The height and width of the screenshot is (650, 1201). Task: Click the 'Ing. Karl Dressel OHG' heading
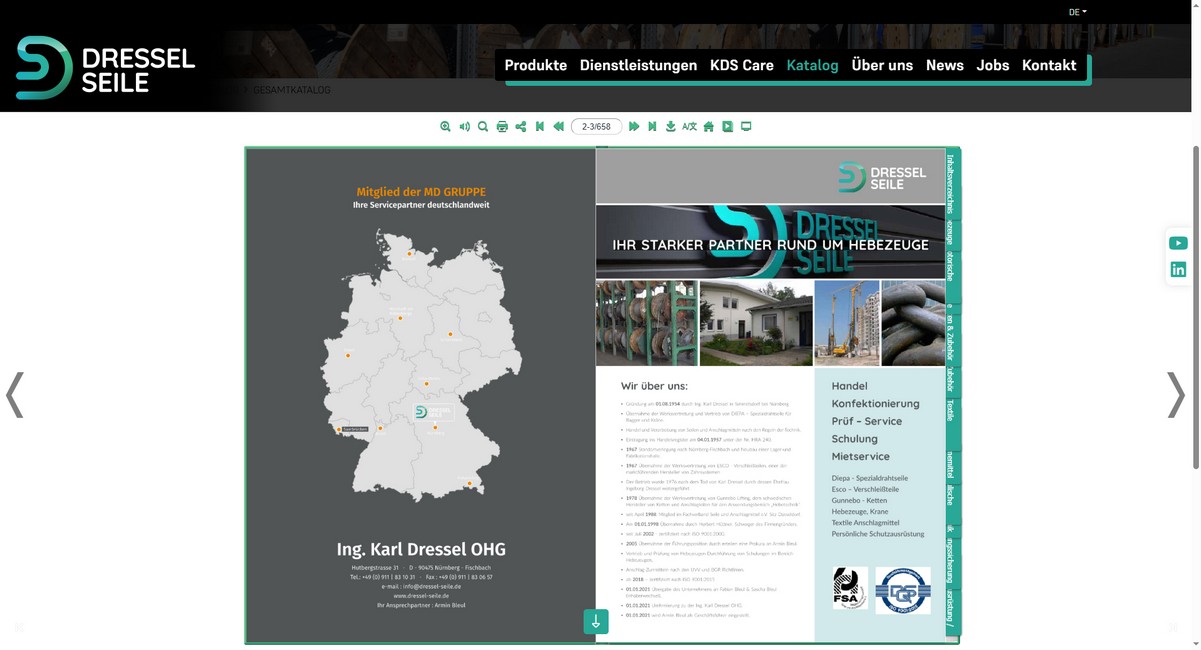click(421, 550)
